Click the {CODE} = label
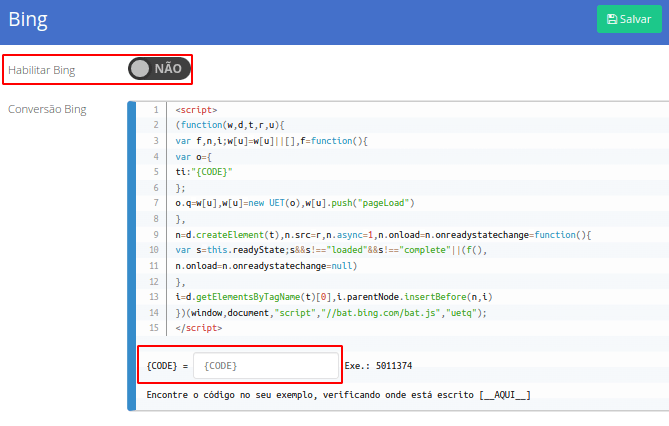 coord(167,366)
